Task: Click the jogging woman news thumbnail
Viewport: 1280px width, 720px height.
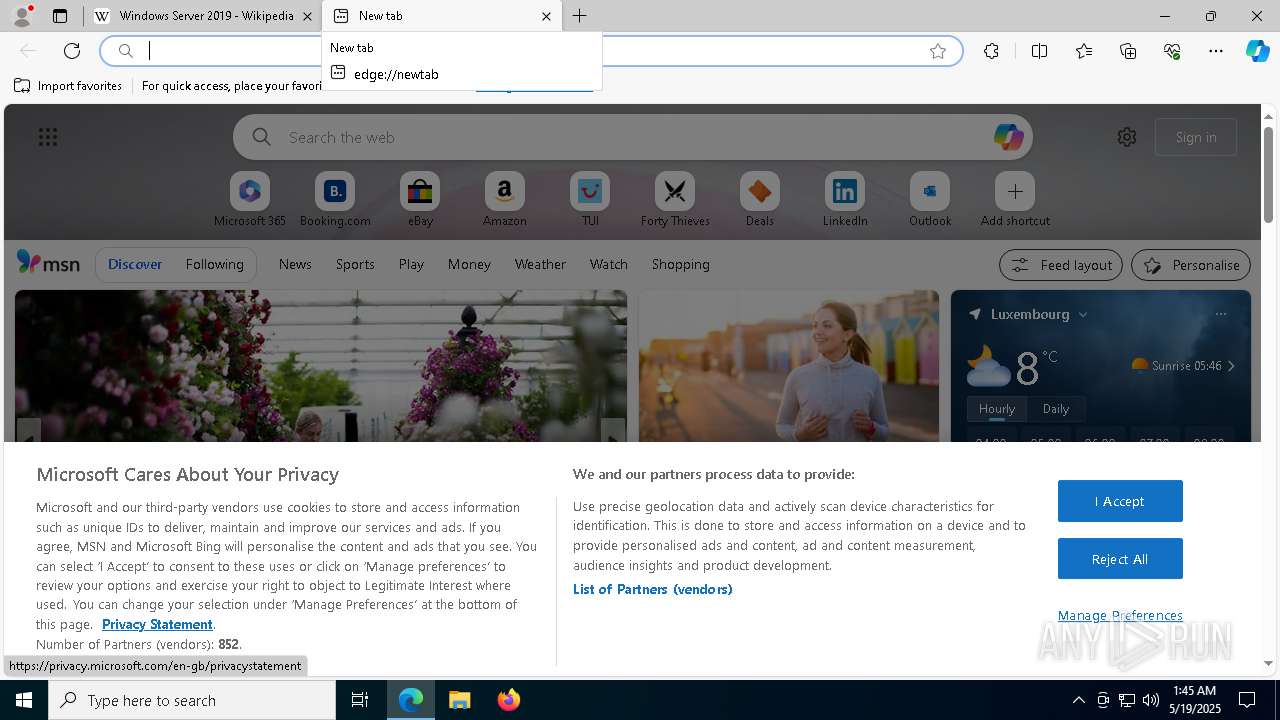Action: click(789, 366)
